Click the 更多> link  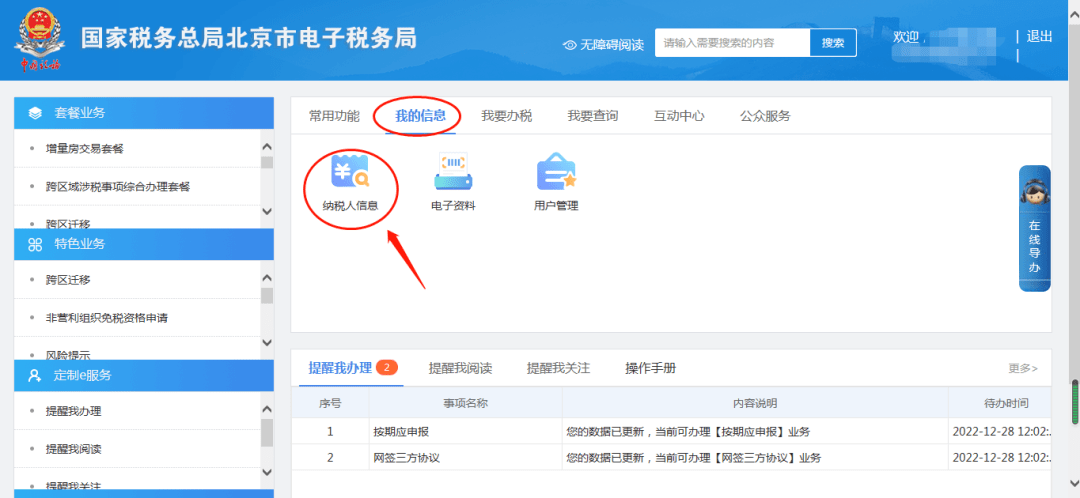[1023, 369]
